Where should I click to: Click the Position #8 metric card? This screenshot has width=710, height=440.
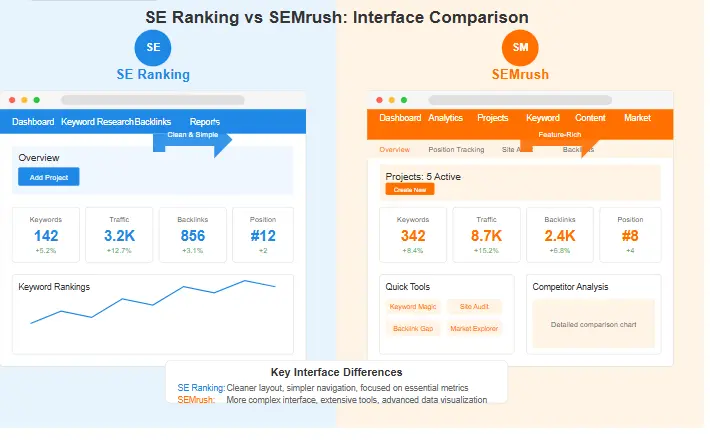coord(630,235)
